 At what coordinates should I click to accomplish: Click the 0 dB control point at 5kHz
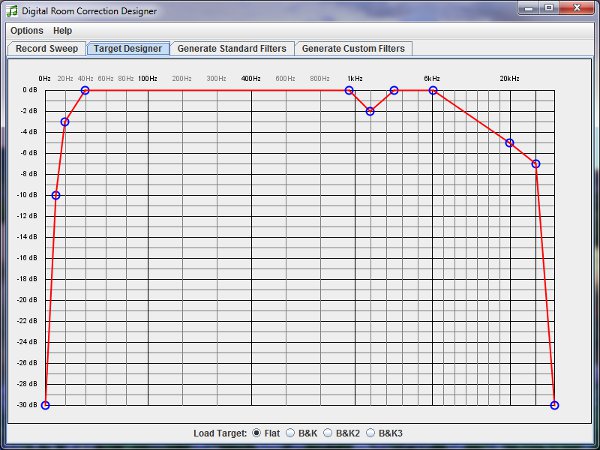click(x=433, y=90)
